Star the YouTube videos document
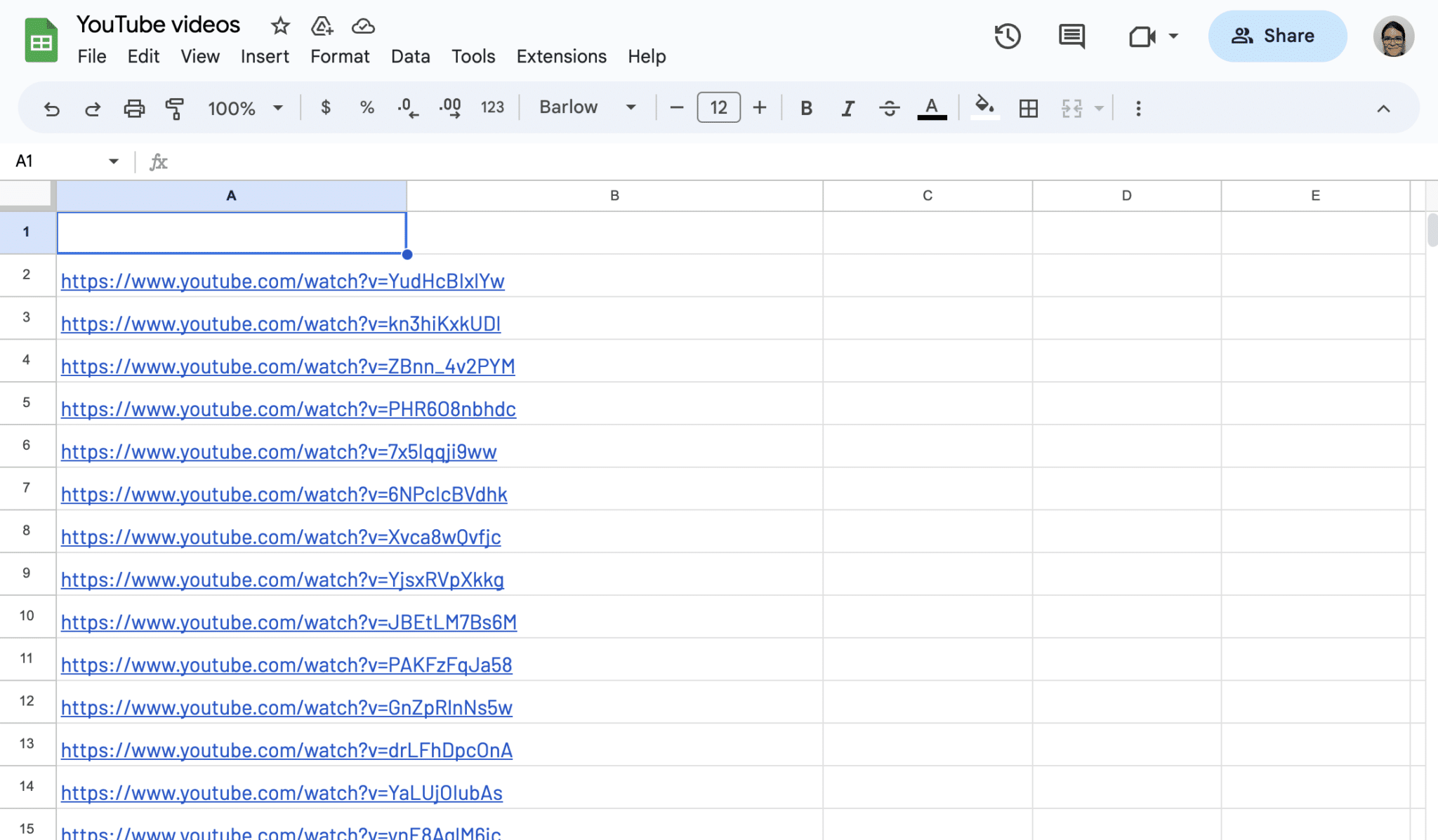 click(280, 27)
